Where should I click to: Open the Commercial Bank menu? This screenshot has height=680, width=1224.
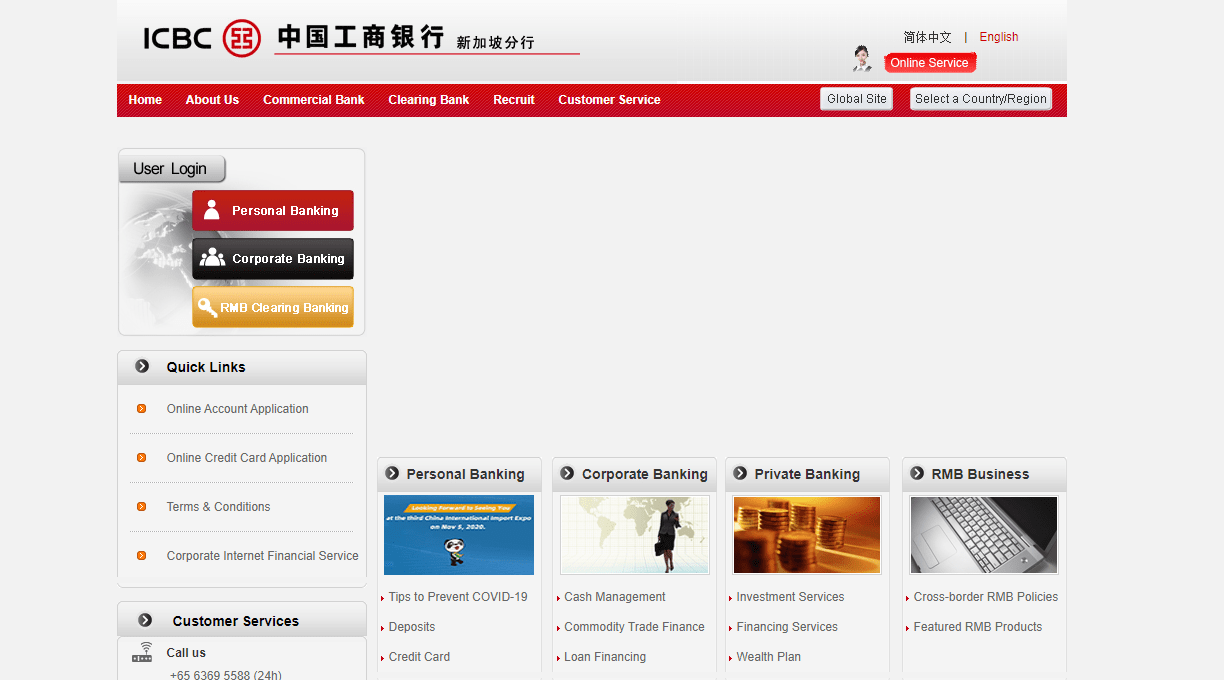click(x=314, y=100)
